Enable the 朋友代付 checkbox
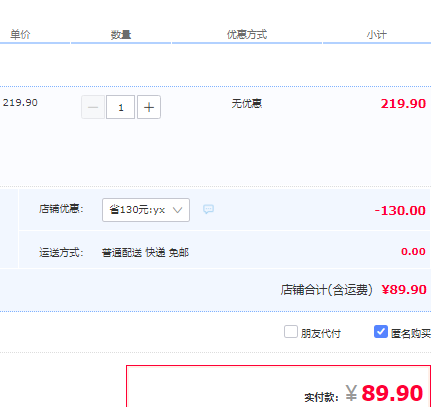437x407 pixels. coord(291,332)
